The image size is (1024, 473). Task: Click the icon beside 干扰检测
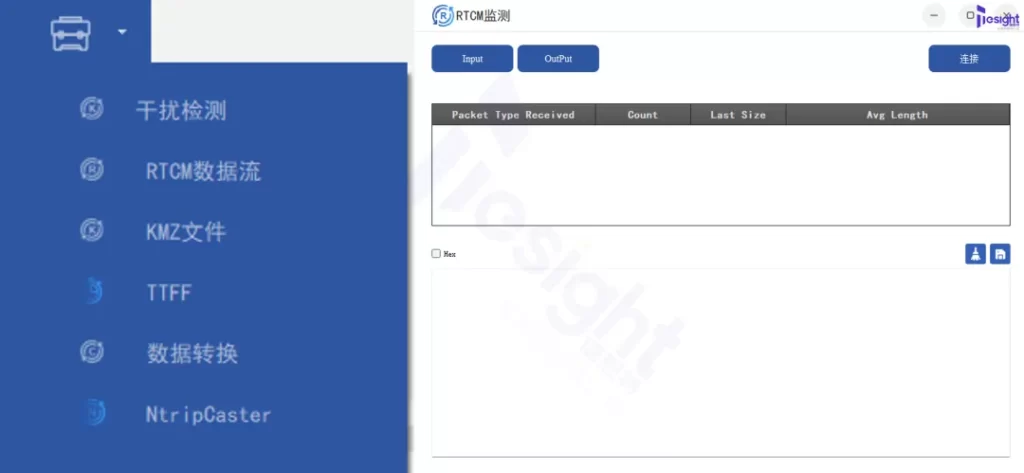click(92, 109)
